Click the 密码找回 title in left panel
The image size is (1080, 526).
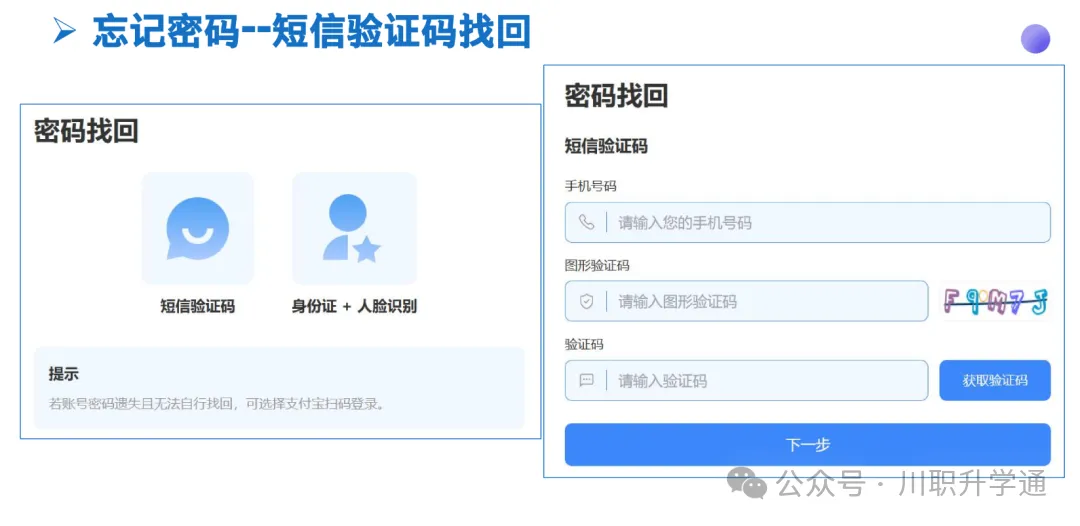(86, 131)
